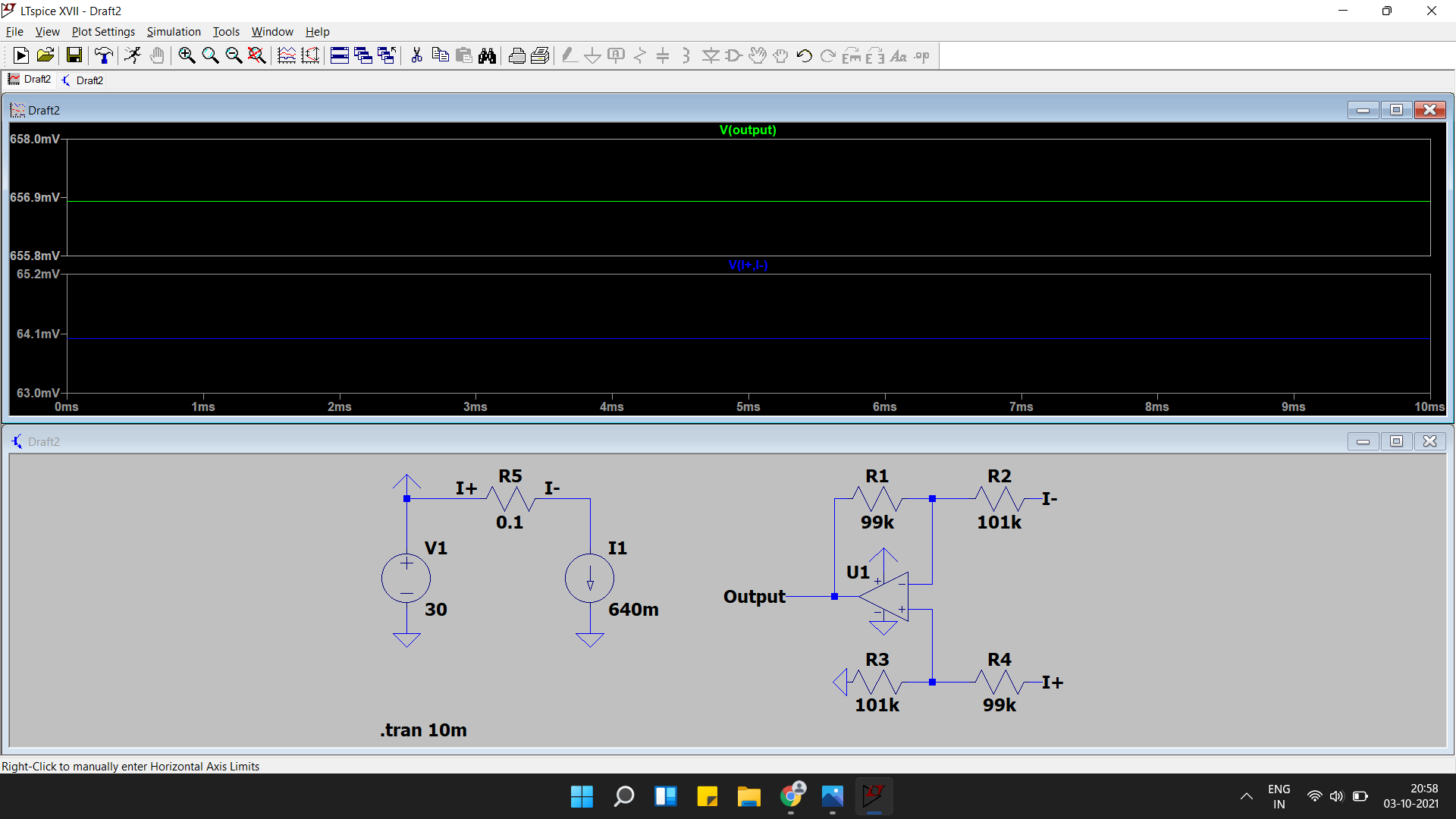Image resolution: width=1456 pixels, height=819 pixels.
Task: Click the Close all windows icon
Action: point(387,55)
